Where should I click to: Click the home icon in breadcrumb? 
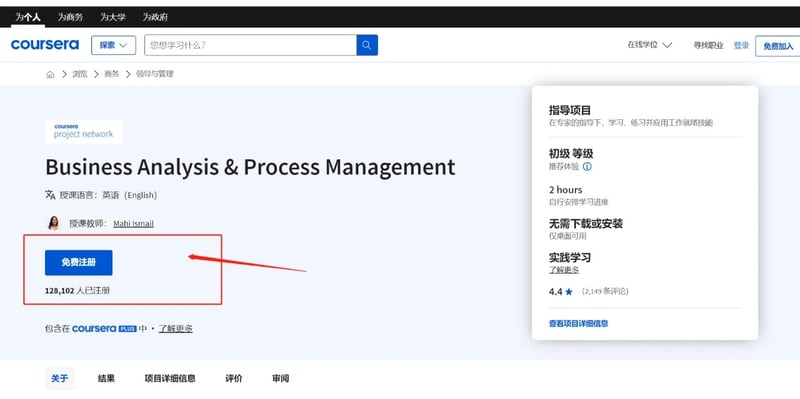pyautogui.click(x=50, y=74)
